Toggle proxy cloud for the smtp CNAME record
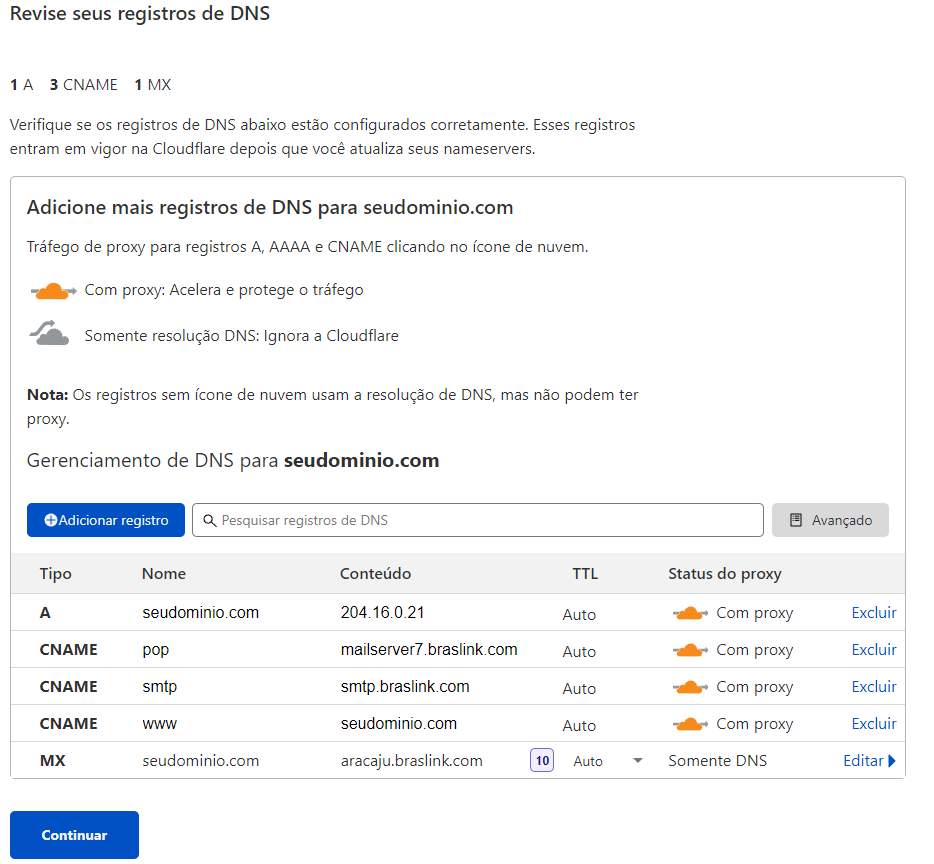The height and width of the screenshot is (864, 934). (x=690, y=687)
